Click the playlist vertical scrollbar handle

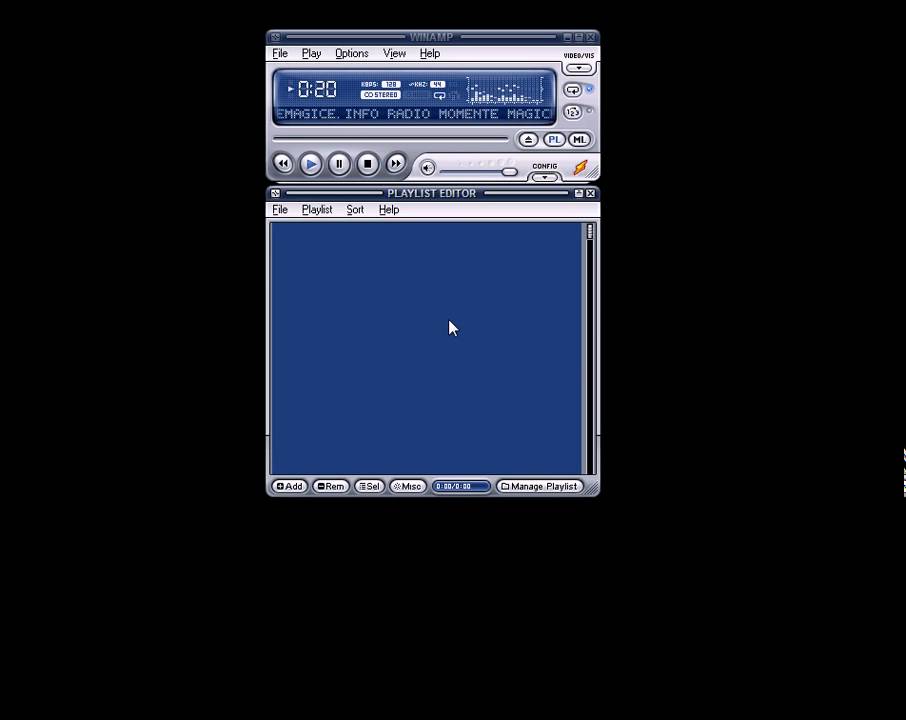[x=589, y=231]
